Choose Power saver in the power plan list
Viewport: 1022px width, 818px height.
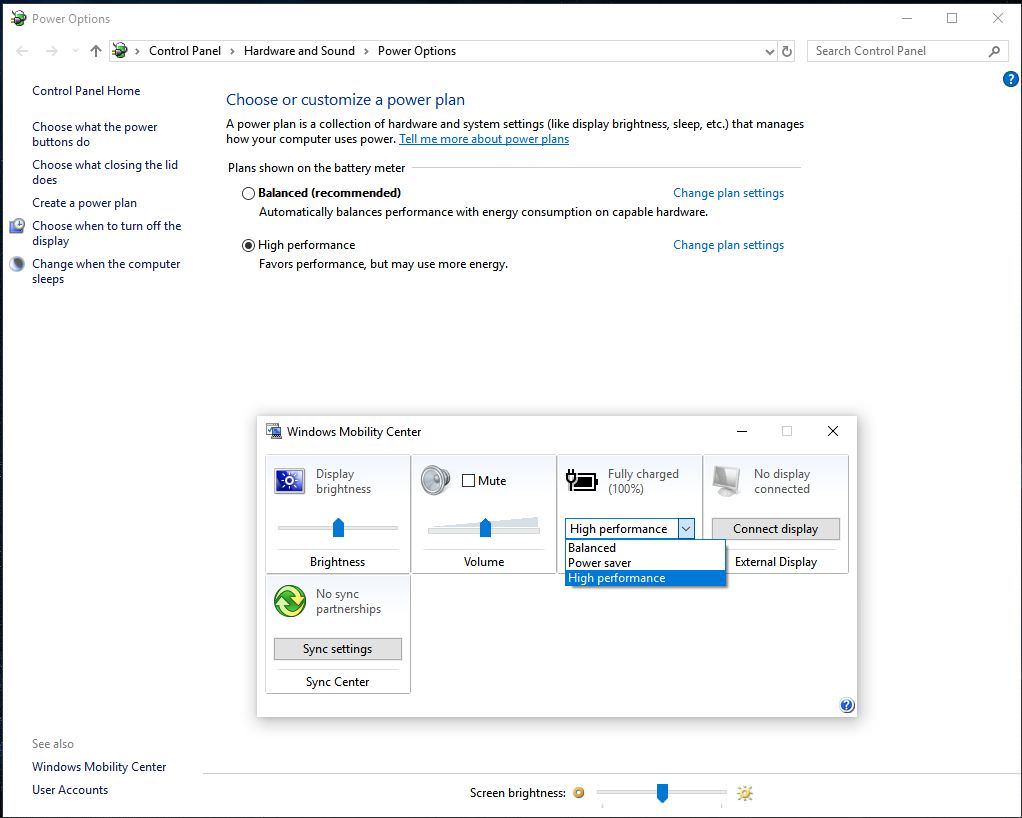645,562
